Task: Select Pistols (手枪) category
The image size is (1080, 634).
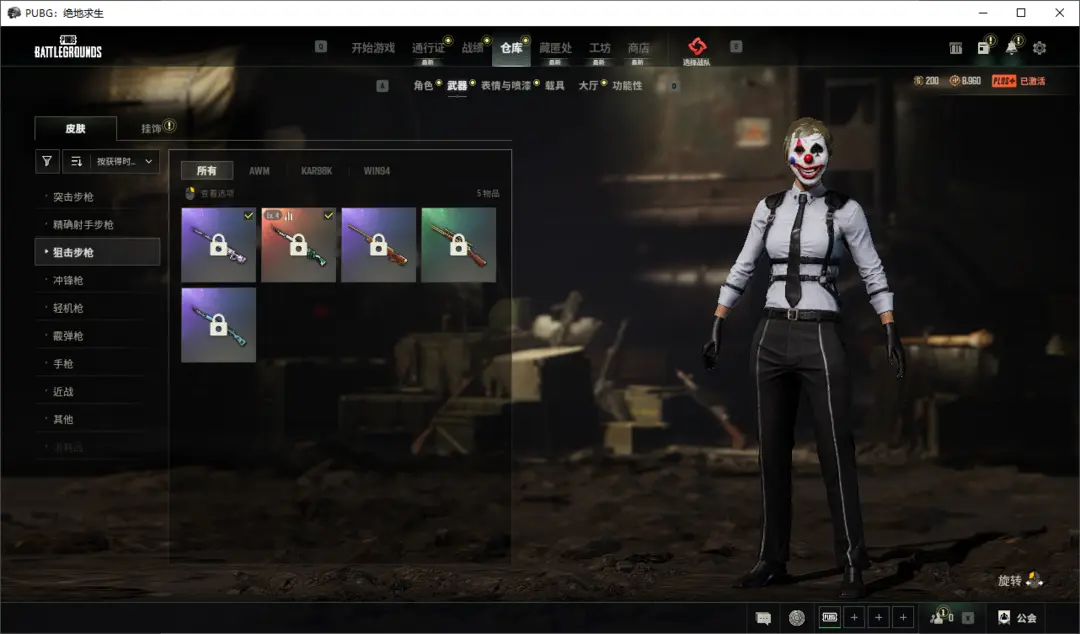Action: pyautogui.click(x=97, y=364)
